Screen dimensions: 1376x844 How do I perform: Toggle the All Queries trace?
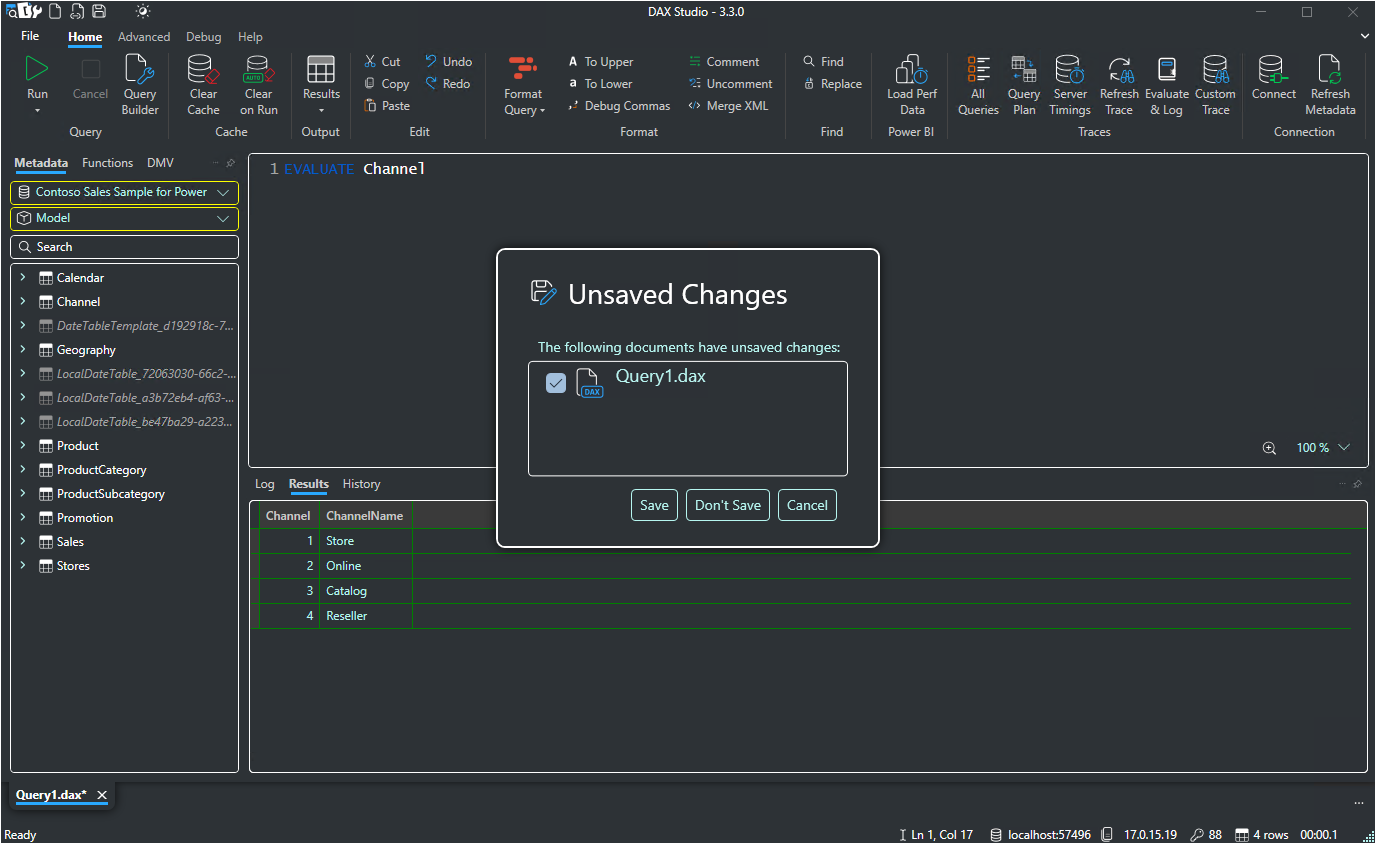pos(978,85)
